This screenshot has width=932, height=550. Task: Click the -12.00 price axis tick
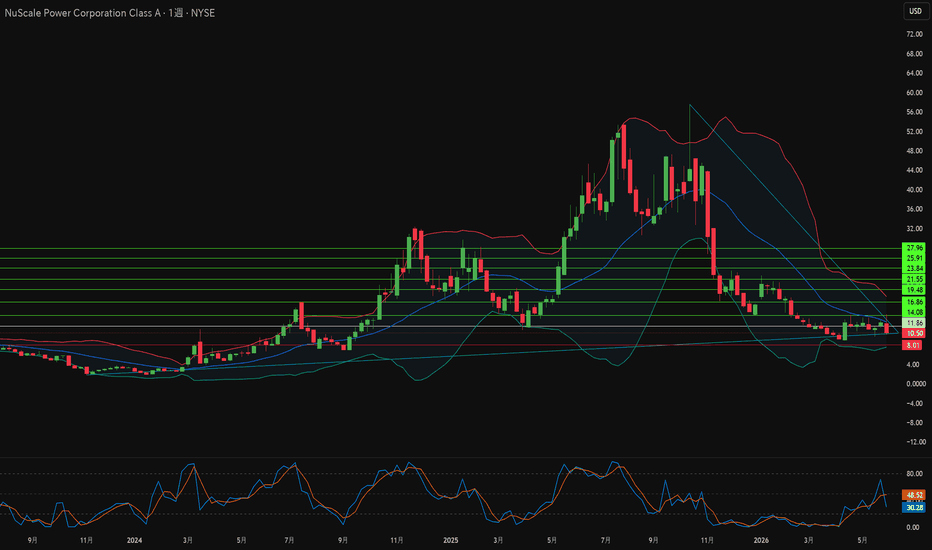point(915,442)
